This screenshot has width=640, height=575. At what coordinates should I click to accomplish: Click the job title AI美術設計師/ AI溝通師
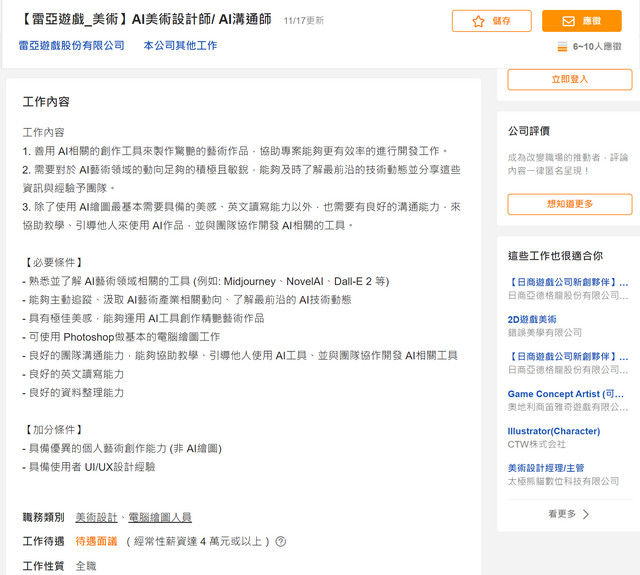(x=201, y=19)
